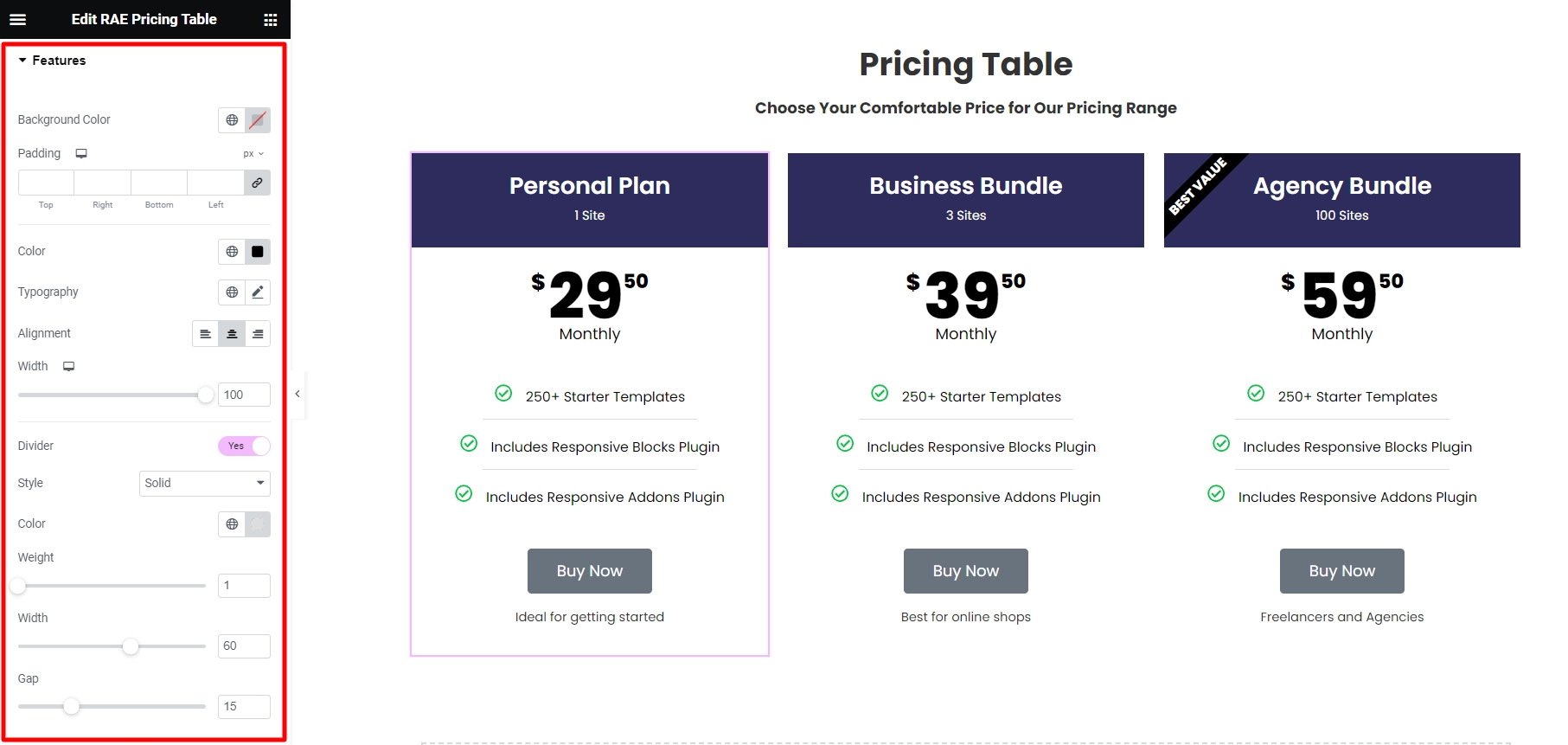Align features text to the right
This screenshot has height=745, width=1568.
[x=258, y=334]
